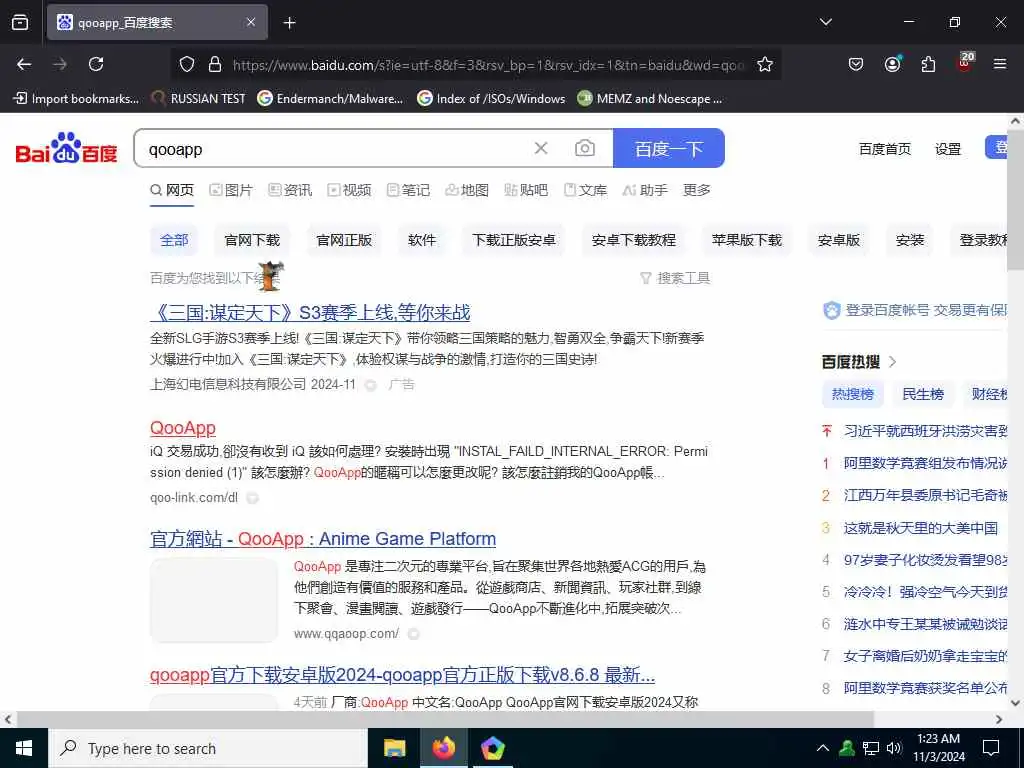
Task: Open Firefox application hamburger menu
Action: [1000, 64]
